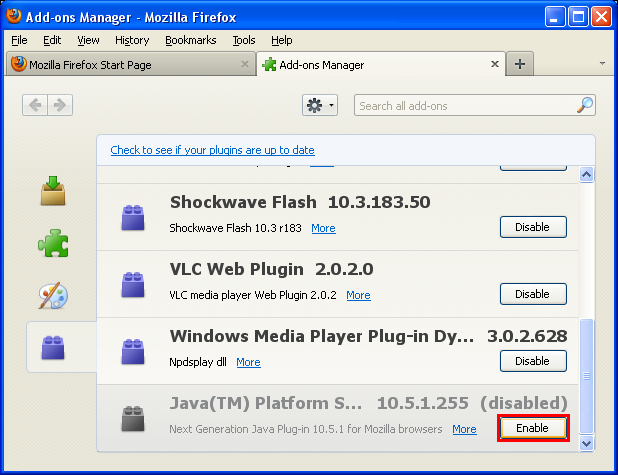The width and height of the screenshot is (618, 475).
Task: Close the Add-ons Manager tab
Action: coord(495,64)
